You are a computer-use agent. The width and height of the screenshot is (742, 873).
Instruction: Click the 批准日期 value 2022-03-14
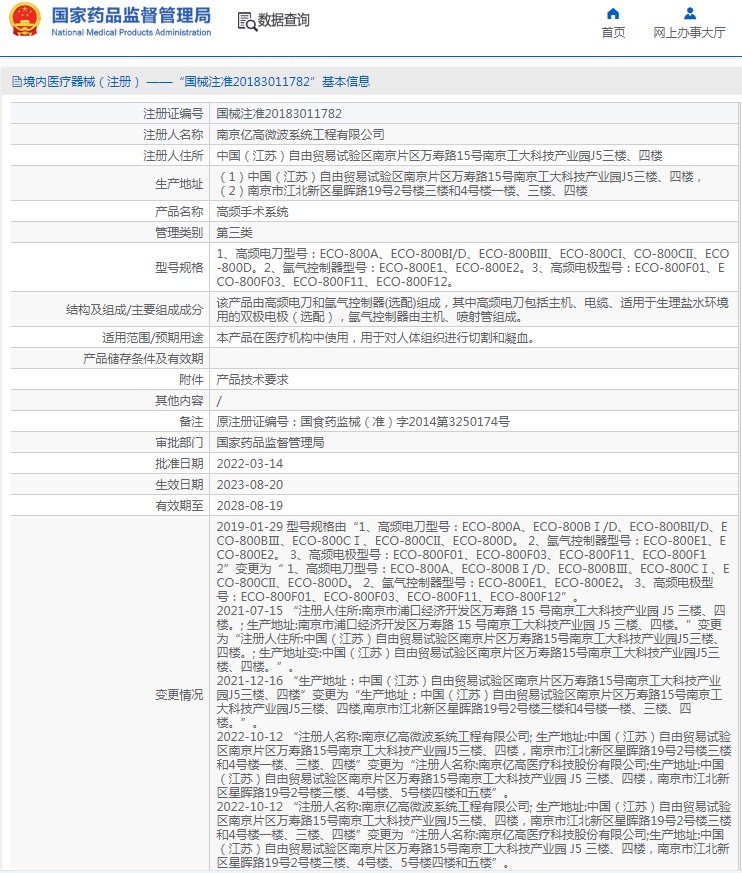click(249, 464)
